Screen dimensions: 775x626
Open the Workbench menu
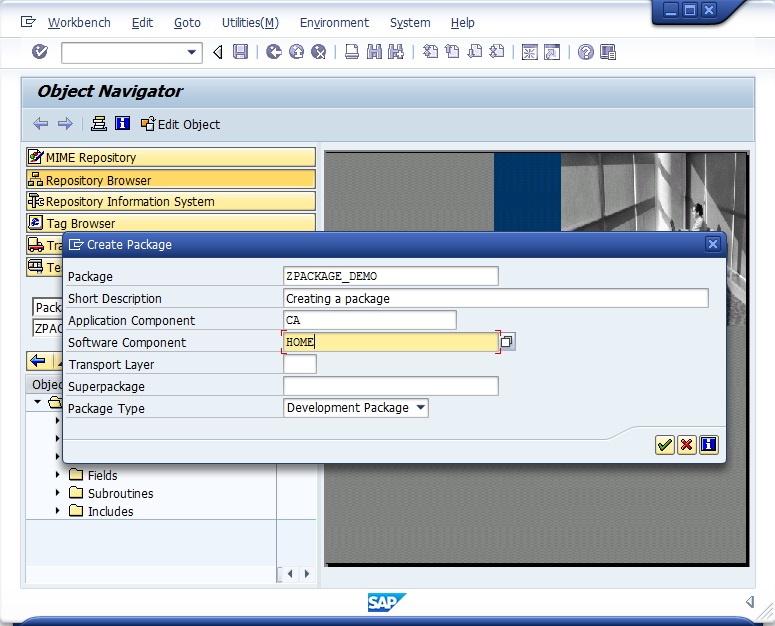[x=79, y=23]
